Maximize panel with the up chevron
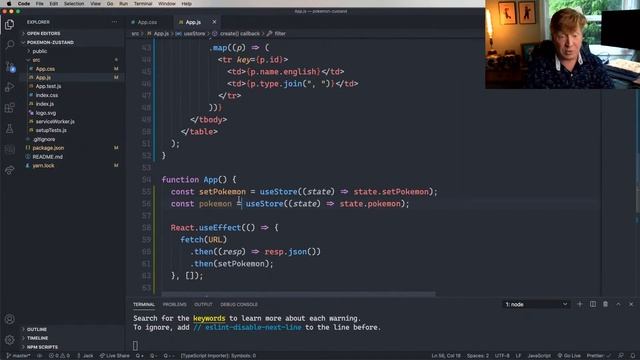 click(x=618, y=304)
